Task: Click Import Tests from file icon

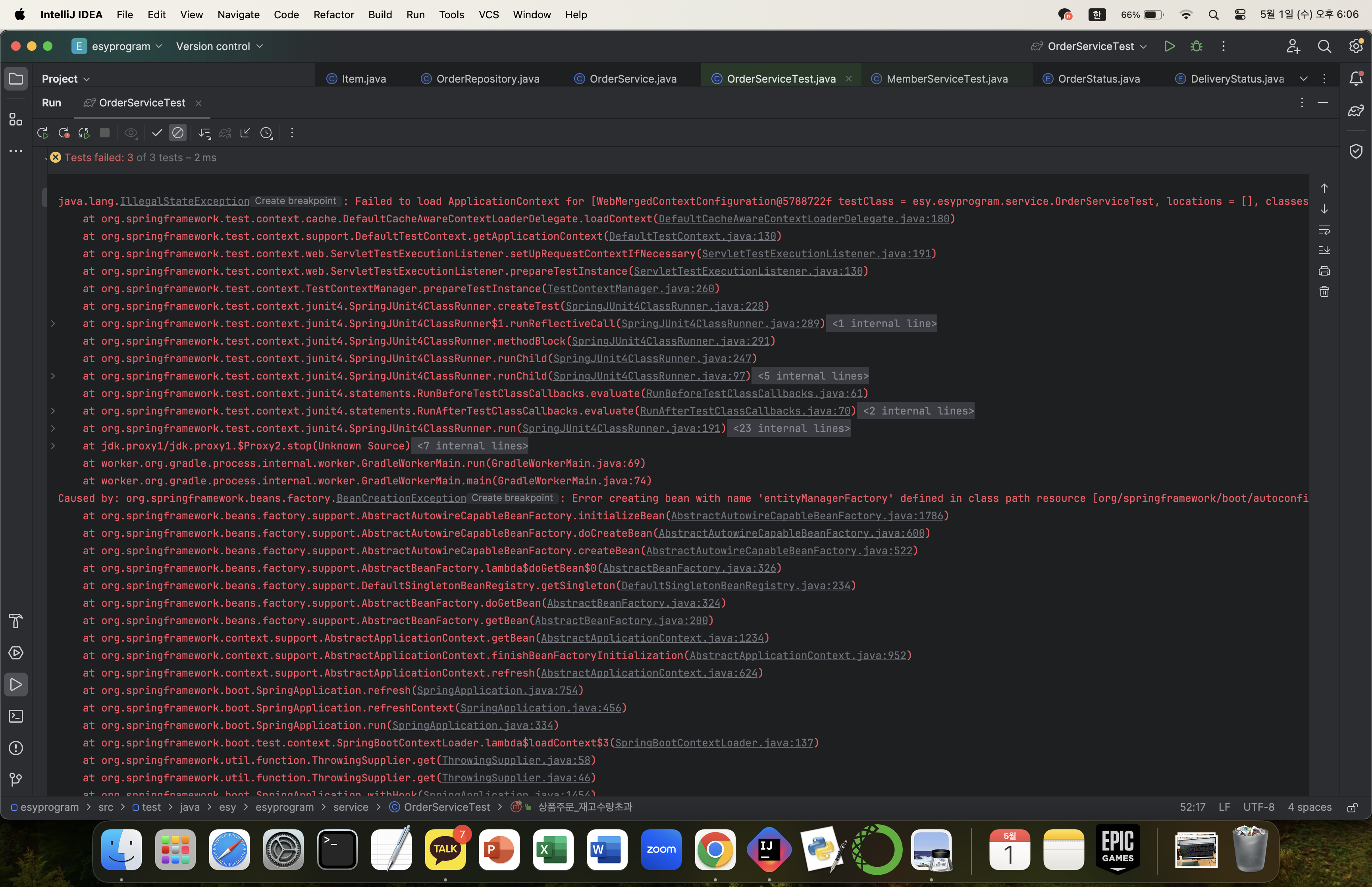Action: pyautogui.click(x=245, y=133)
